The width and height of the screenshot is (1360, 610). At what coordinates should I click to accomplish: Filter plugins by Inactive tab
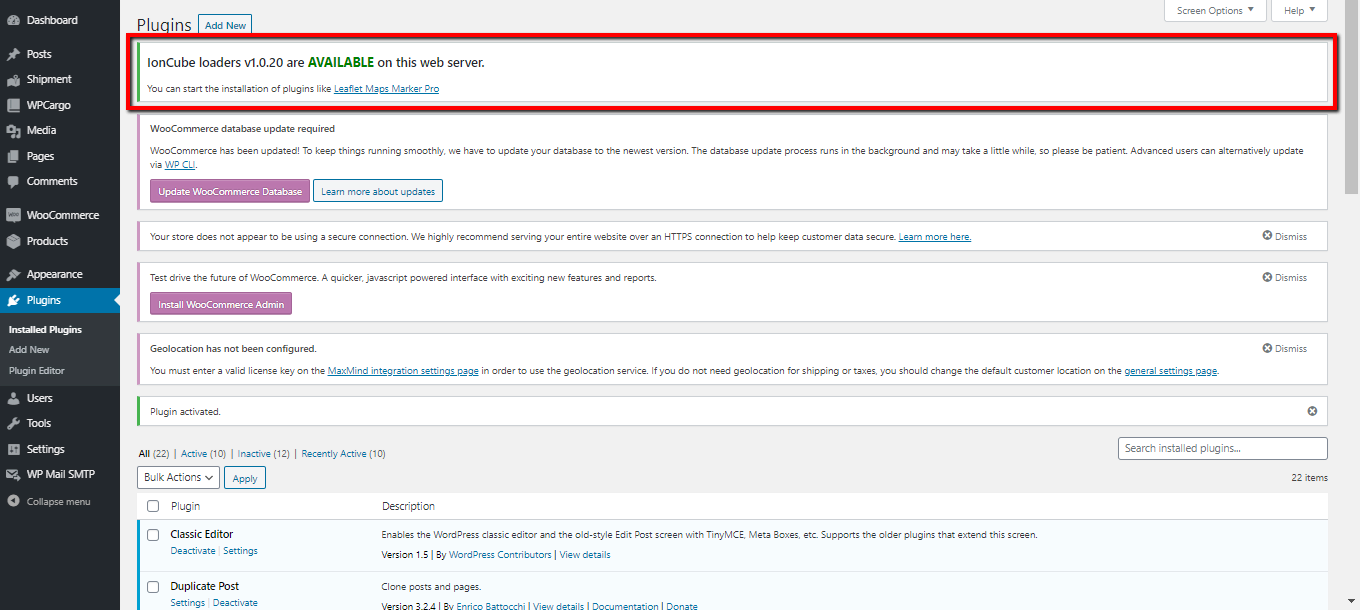pyautogui.click(x=254, y=454)
